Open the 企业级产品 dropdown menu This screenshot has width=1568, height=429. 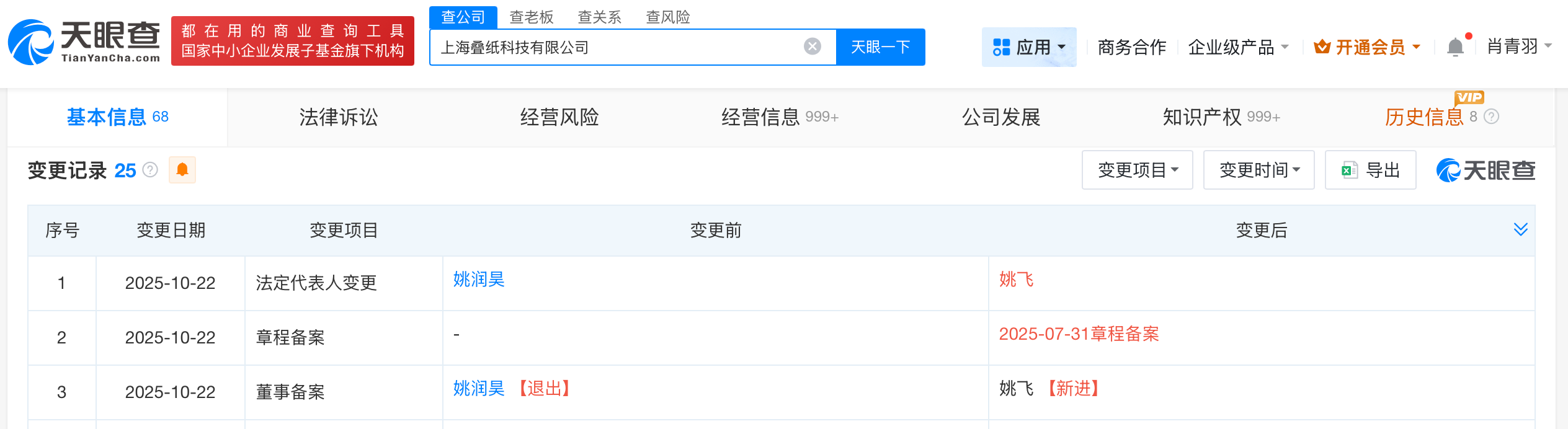1238,47
